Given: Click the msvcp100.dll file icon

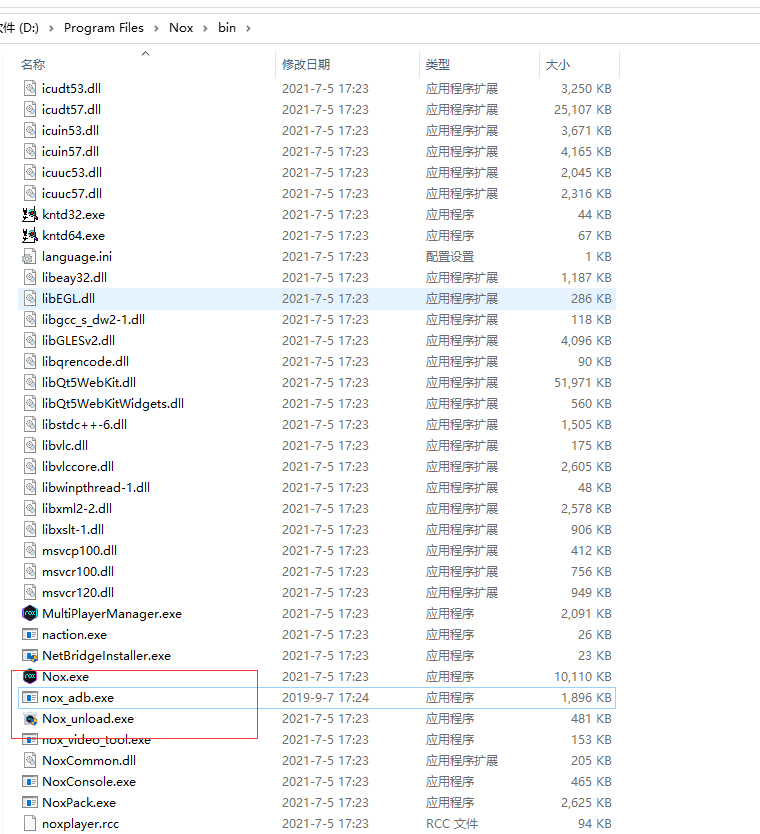Looking at the screenshot, I should coord(30,551).
